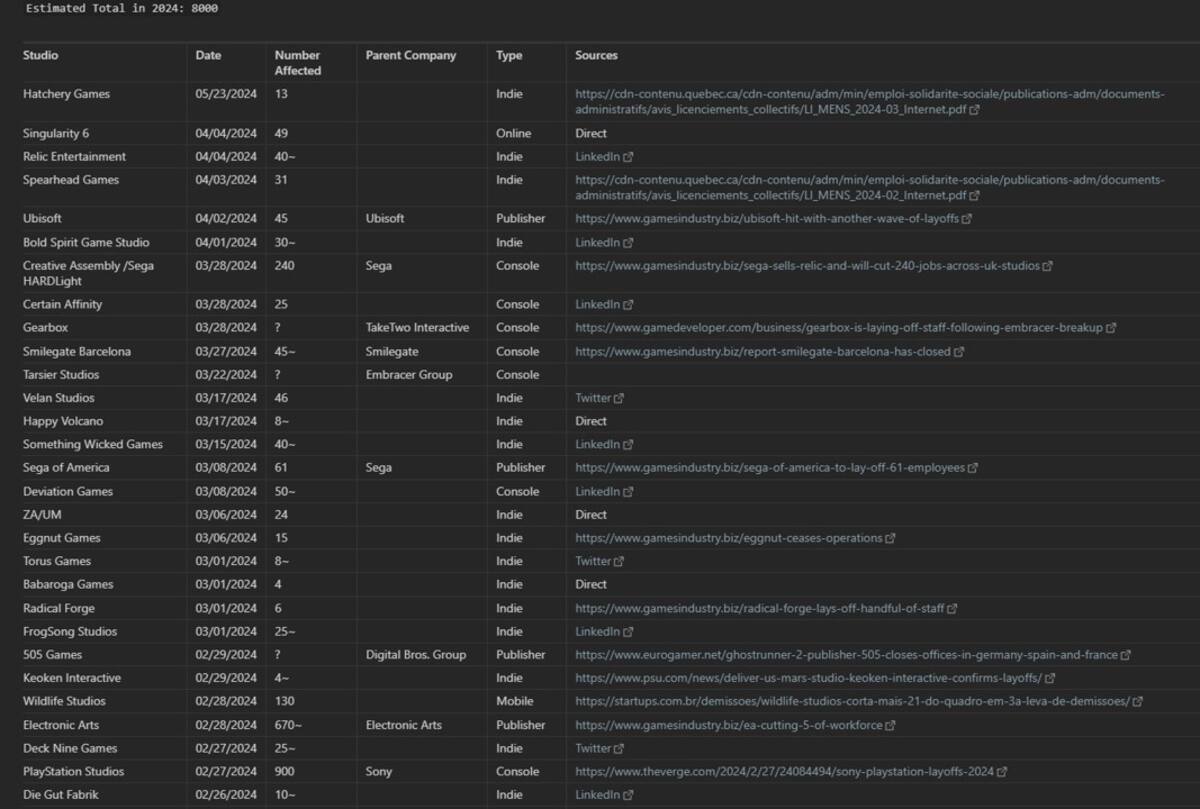Image resolution: width=1200 pixels, height=809 pixels.
Task: Select the TakeTwo Interactive parent company cell
Action: click(x=417, y=328)
